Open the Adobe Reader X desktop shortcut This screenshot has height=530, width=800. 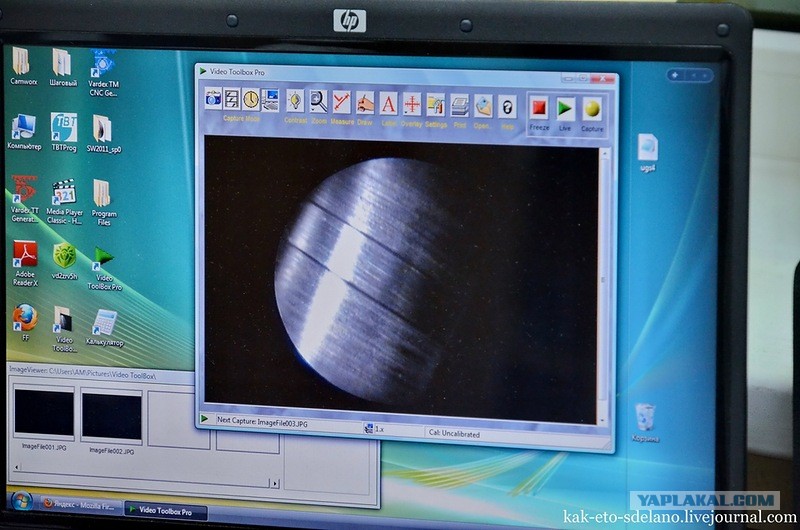tap(25, 256)
